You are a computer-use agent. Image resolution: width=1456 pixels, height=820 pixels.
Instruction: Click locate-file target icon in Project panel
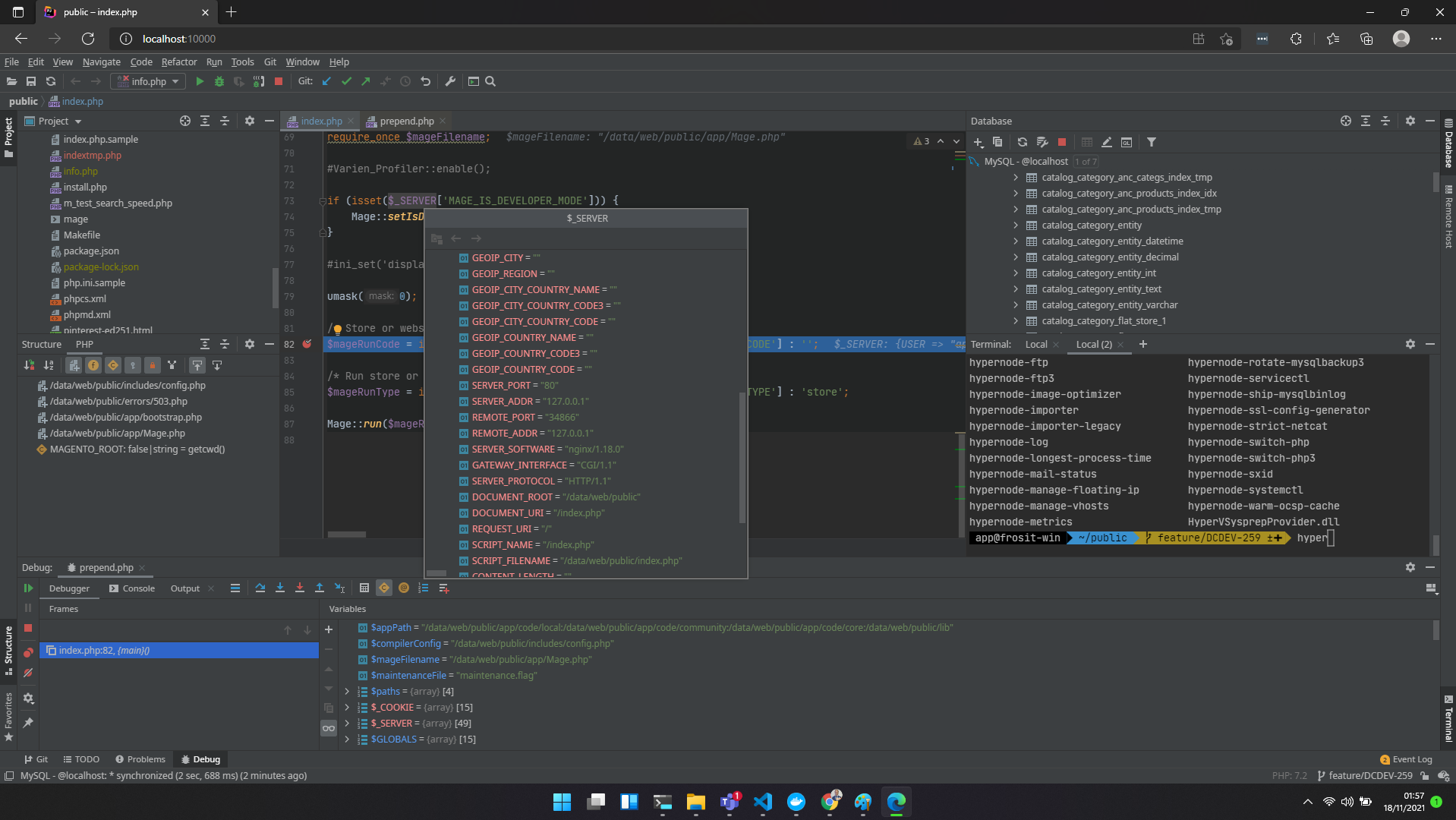(x=184, y=121)
